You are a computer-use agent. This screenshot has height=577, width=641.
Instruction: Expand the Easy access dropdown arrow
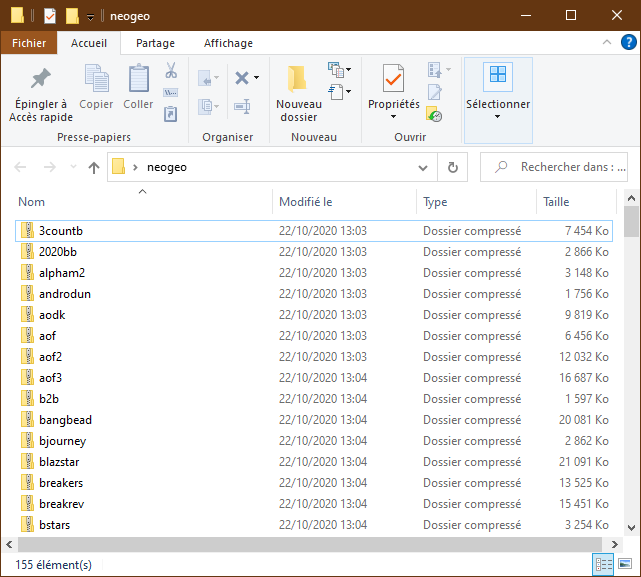[x=348, y=92]
